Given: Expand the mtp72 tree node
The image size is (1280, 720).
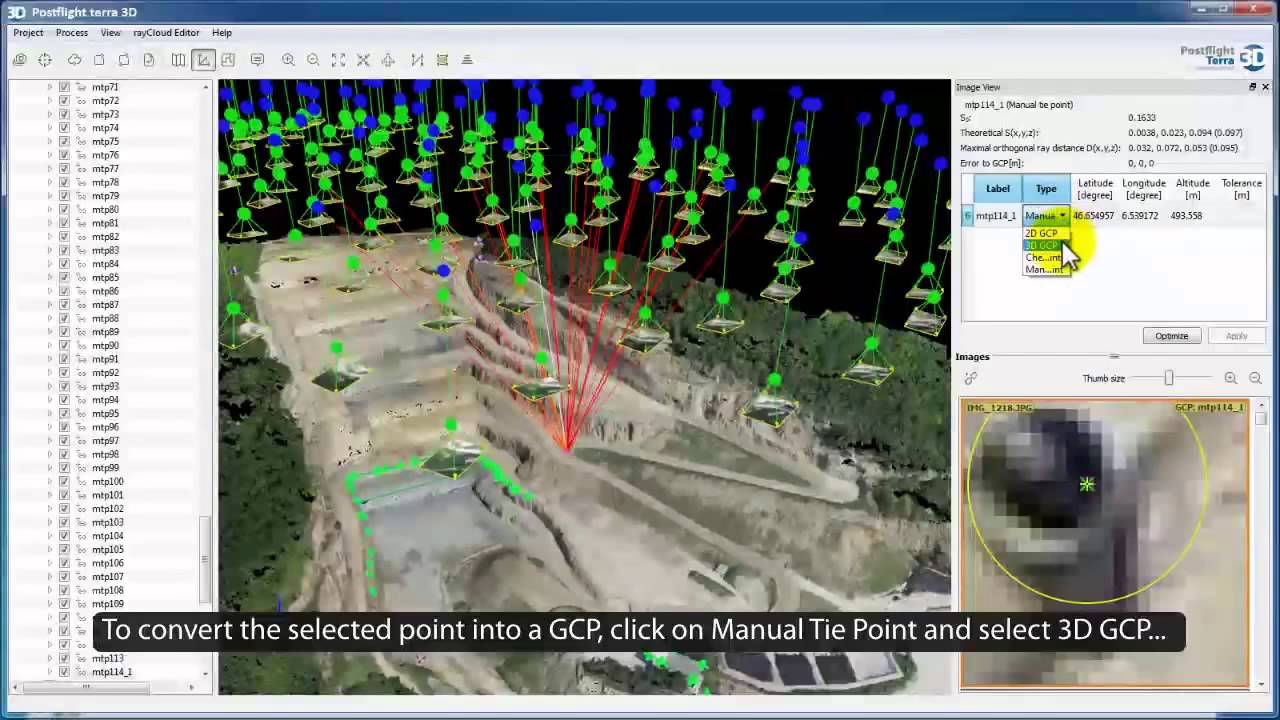Looking at the screenshot, I should point(49,101).
